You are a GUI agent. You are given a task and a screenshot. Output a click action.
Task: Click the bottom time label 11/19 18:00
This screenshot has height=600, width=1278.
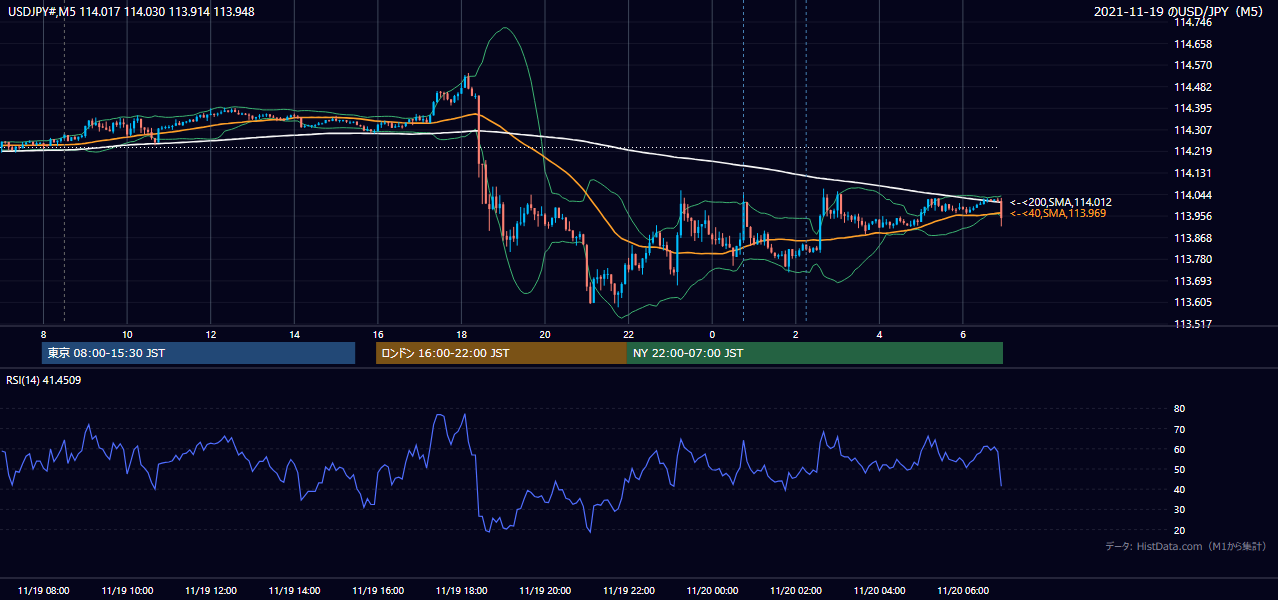pos(461,591)
